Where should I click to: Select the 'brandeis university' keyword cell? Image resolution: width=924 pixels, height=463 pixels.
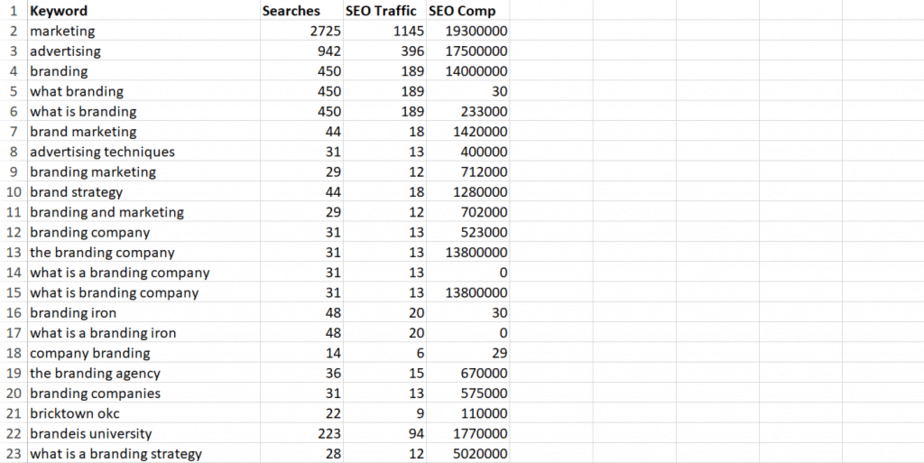click(x=91, y=433)
